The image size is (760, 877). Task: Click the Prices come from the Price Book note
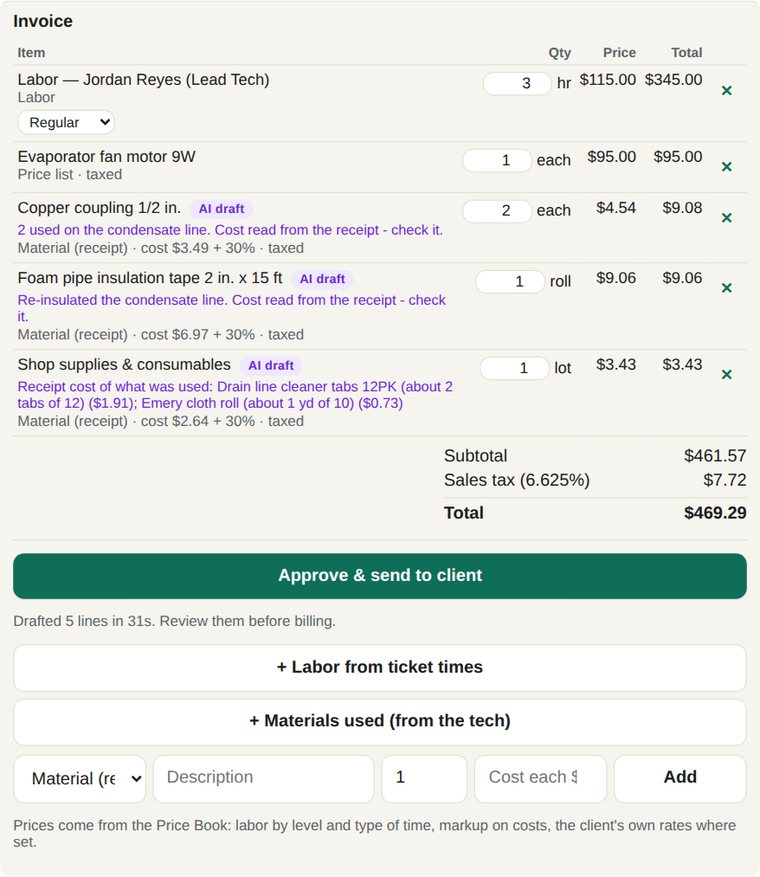[375, 834]
